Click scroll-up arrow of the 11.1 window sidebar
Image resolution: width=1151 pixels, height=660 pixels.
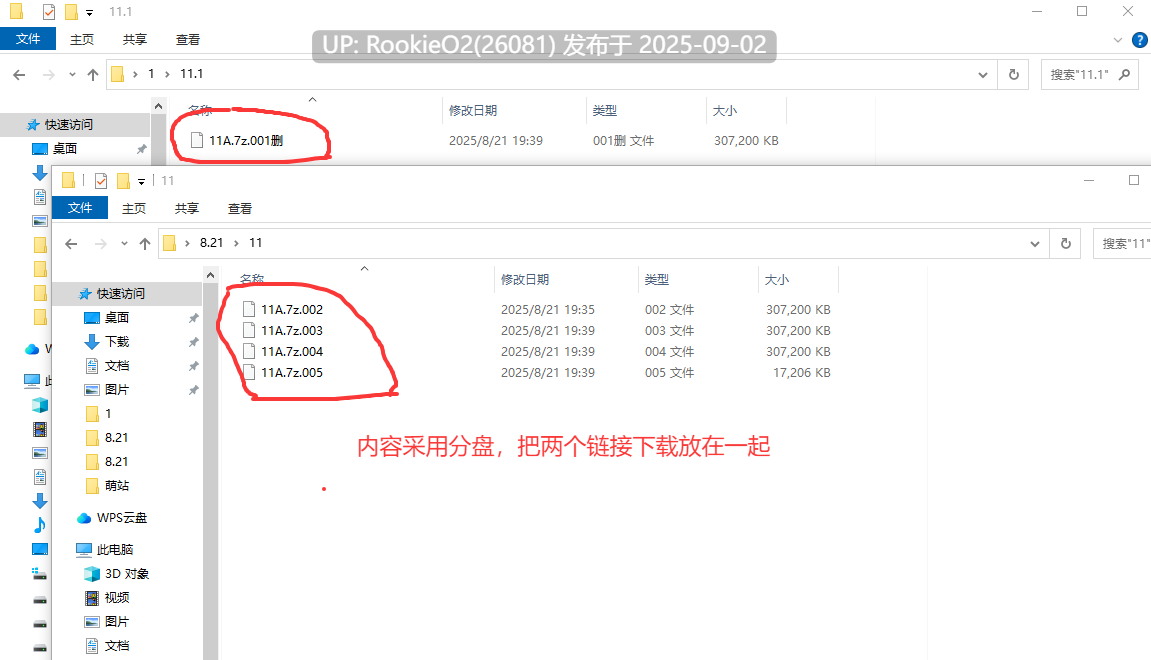(159, 106)
